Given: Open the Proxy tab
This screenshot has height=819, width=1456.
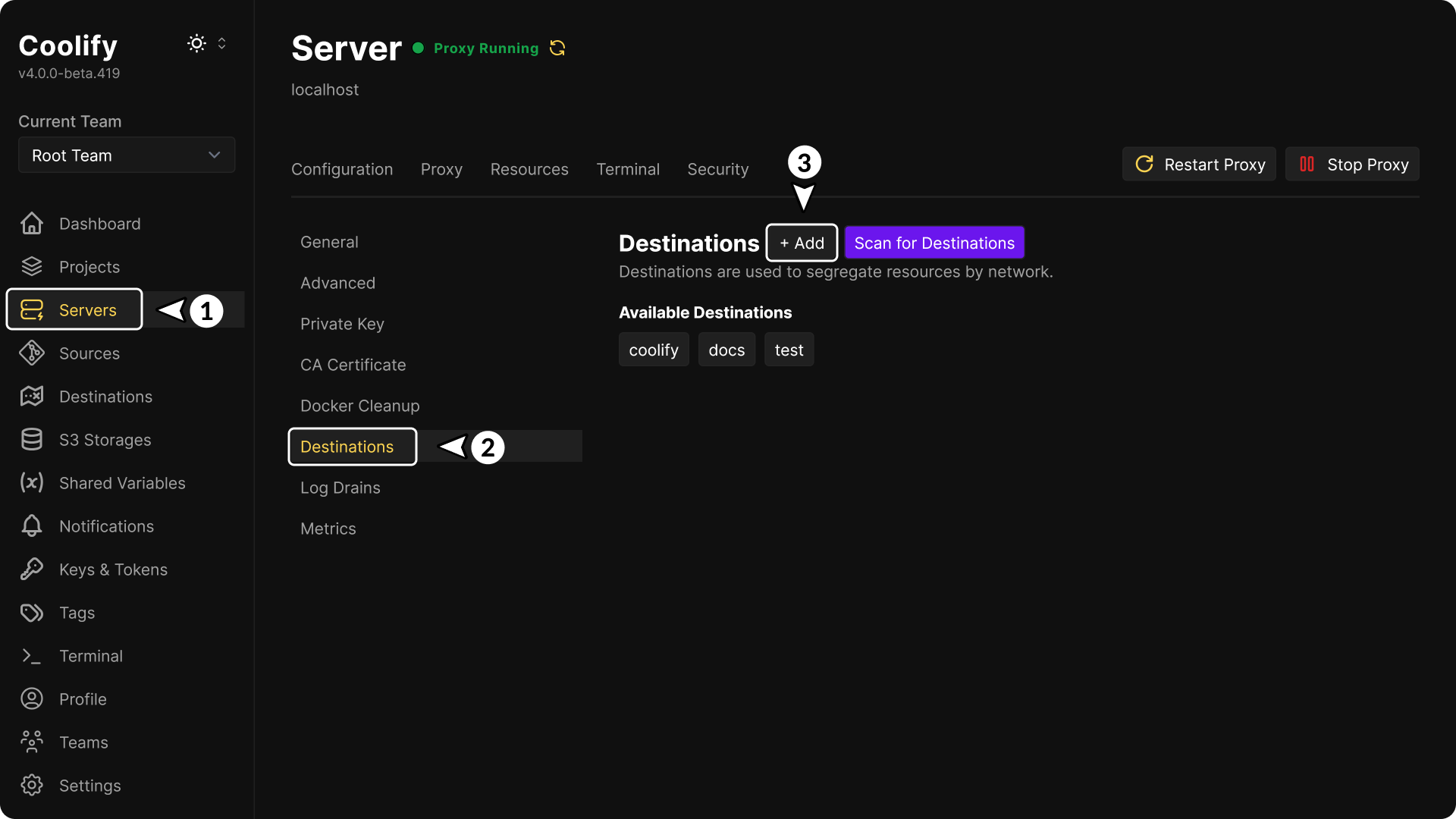Looking at the screenshot, I should click(441, 169).
